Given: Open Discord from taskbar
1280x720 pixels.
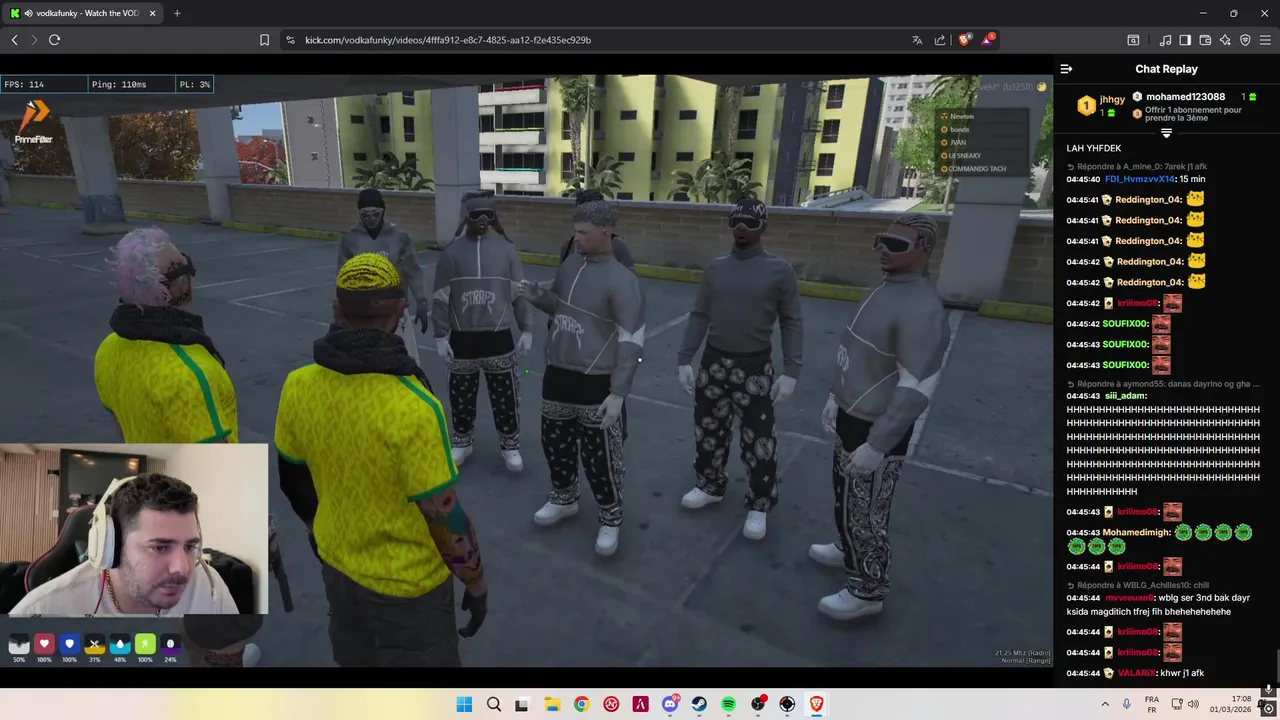Looking at the screenshot, I should [670, 704].
